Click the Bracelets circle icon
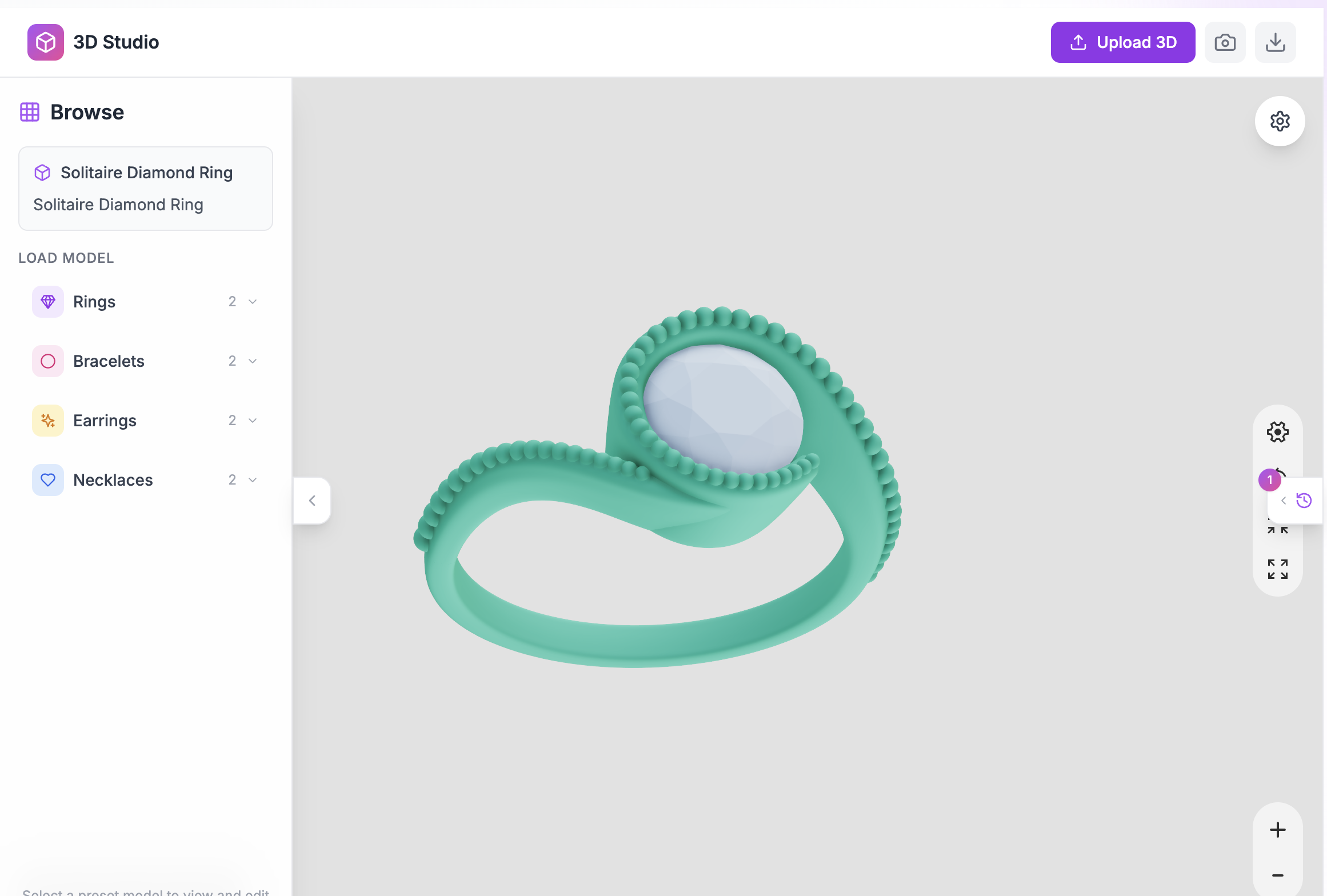The image size is (1327, 896). (48, 361)
